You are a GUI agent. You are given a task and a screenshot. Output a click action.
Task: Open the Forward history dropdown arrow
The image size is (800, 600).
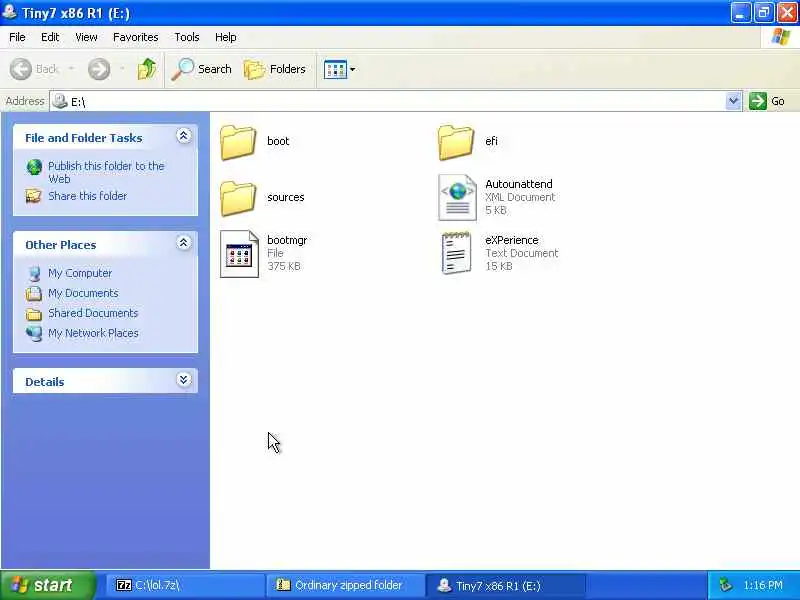[x=122, y=68]
